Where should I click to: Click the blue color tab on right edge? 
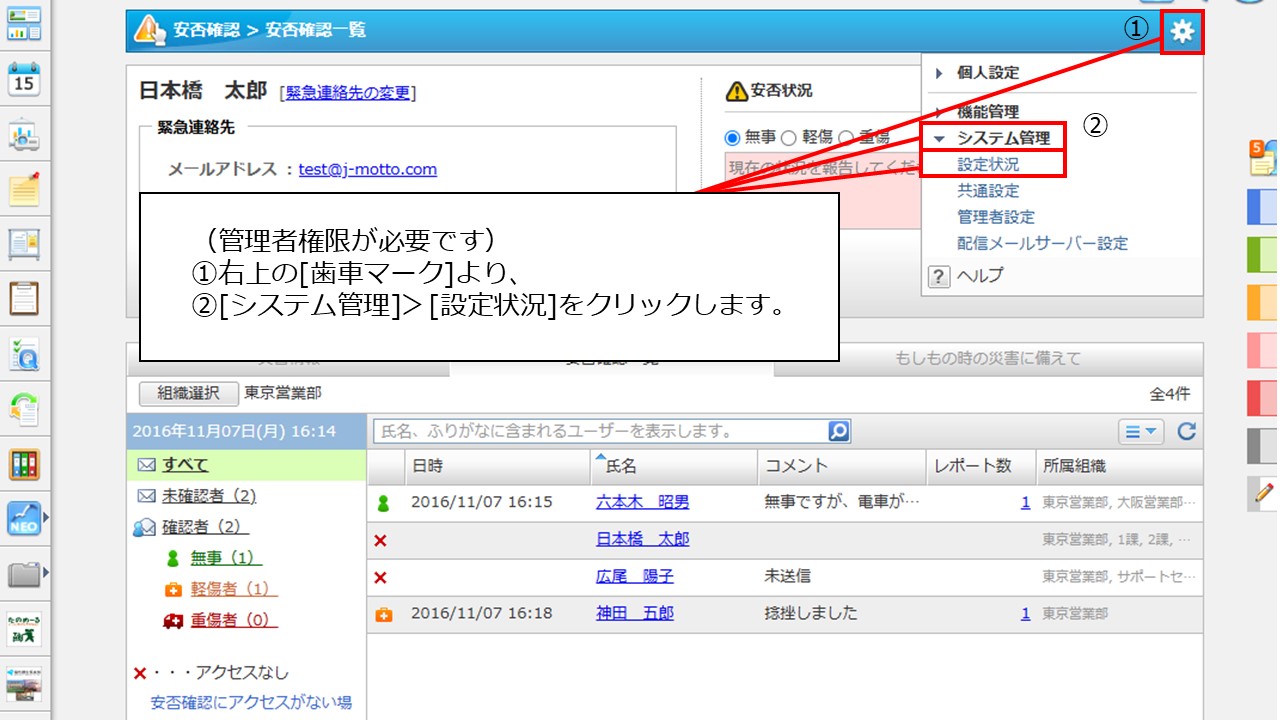[x=1263, y=206]
